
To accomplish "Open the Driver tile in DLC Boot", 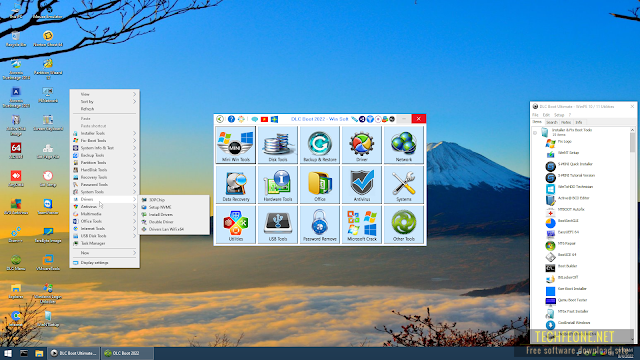I will 362,145.
